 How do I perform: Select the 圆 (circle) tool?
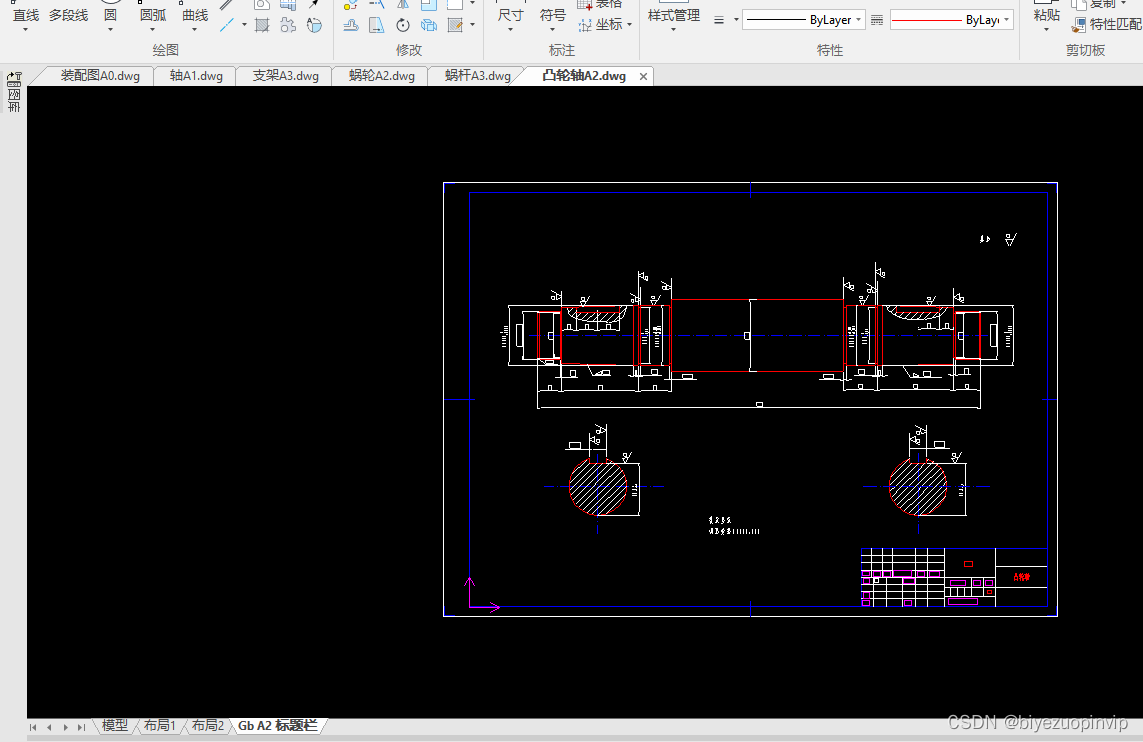point(110,15)
